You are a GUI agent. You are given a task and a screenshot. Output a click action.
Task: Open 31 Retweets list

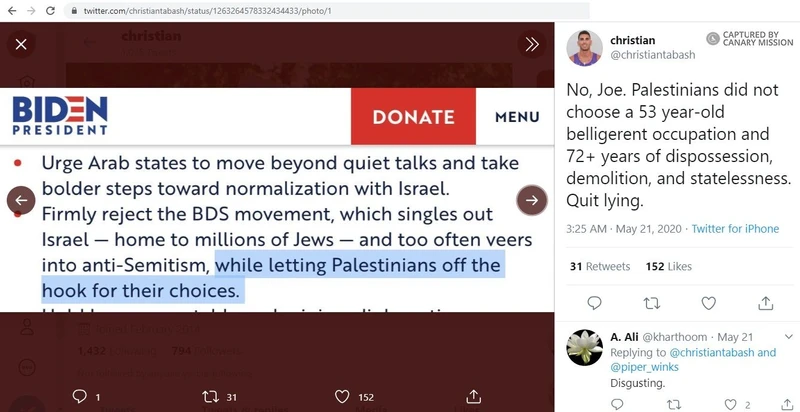599,266
